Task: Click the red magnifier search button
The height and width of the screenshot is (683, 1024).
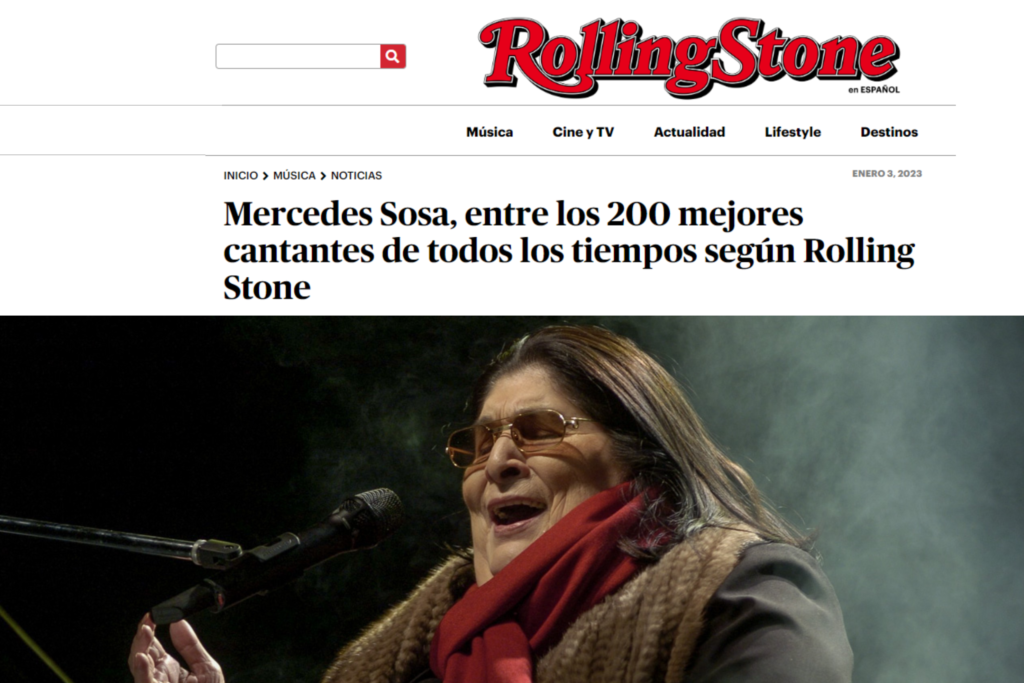Action: pos(392,56)
